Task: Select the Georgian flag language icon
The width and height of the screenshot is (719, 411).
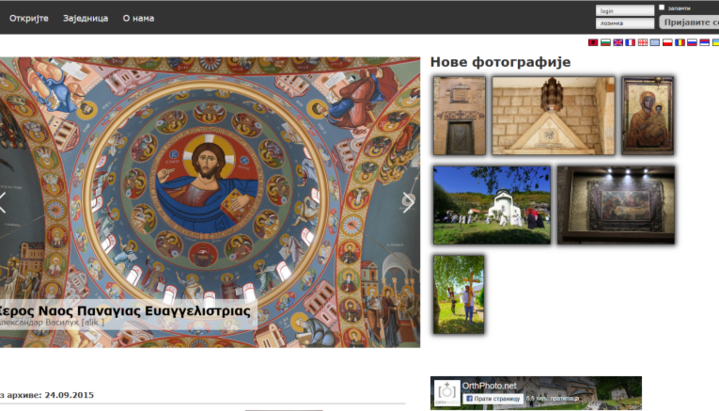Action: pos(642,43)
